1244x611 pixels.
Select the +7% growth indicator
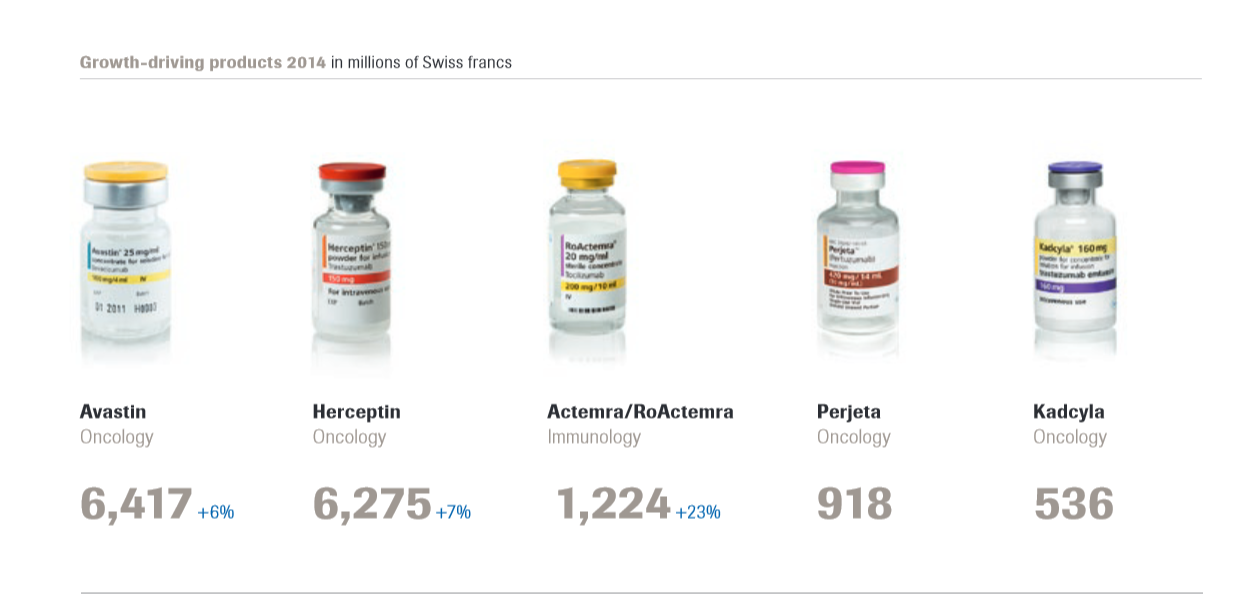point(453,512)
